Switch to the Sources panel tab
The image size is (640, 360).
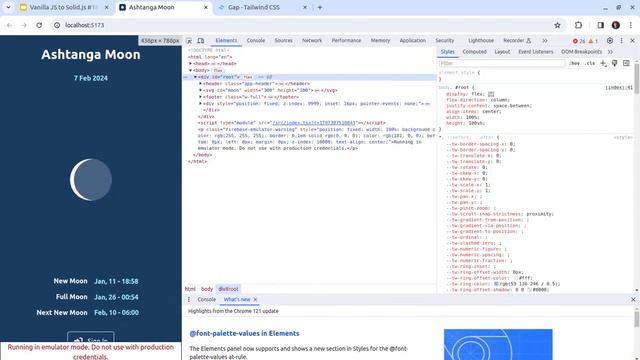283,41
